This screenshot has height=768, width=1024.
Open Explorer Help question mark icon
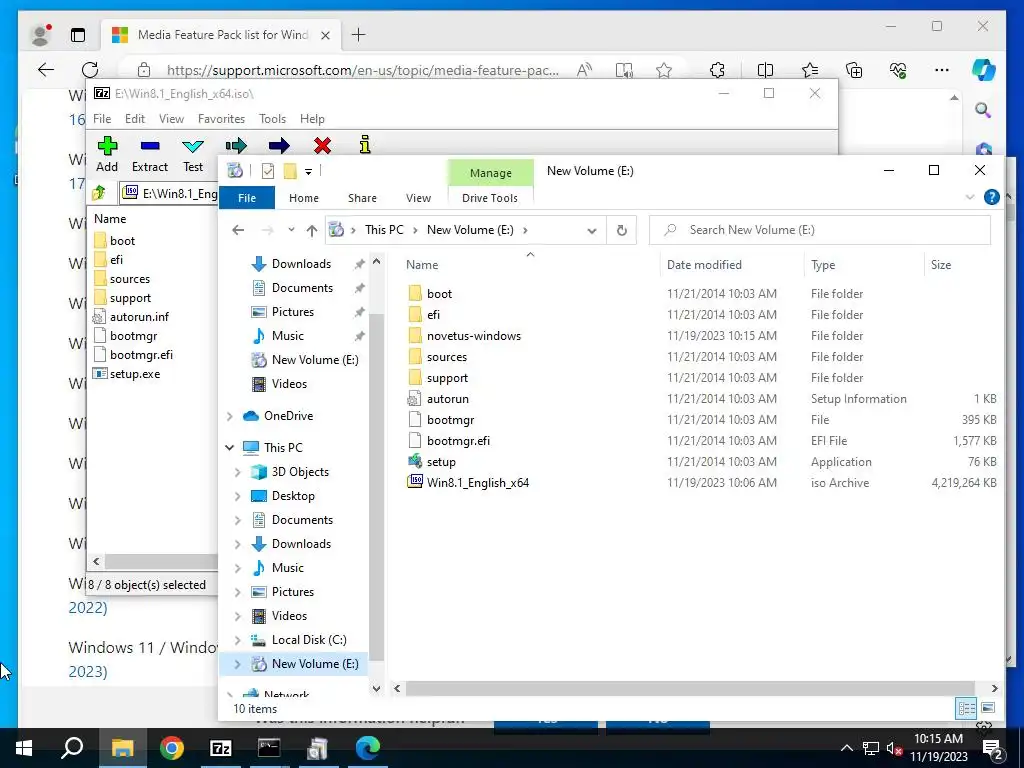point(991,197)
